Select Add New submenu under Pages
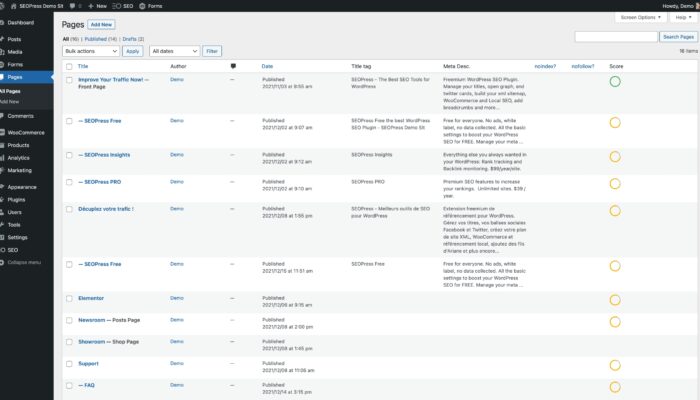Image resolution: width=700 pixels, height=400 pixels. pos(9,102)
